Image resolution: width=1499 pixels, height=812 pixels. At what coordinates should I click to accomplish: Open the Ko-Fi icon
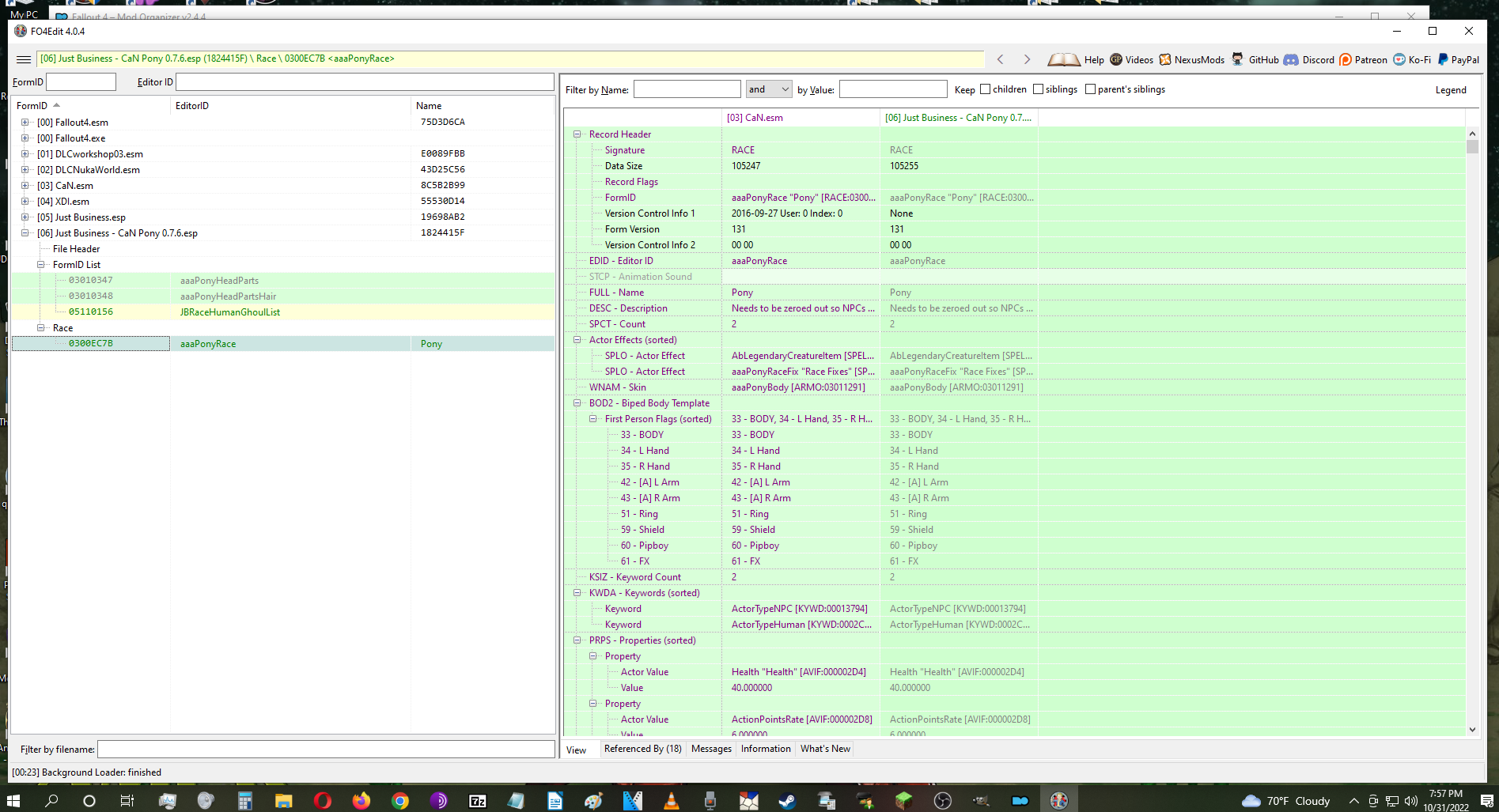click(x=1399, y=59)
